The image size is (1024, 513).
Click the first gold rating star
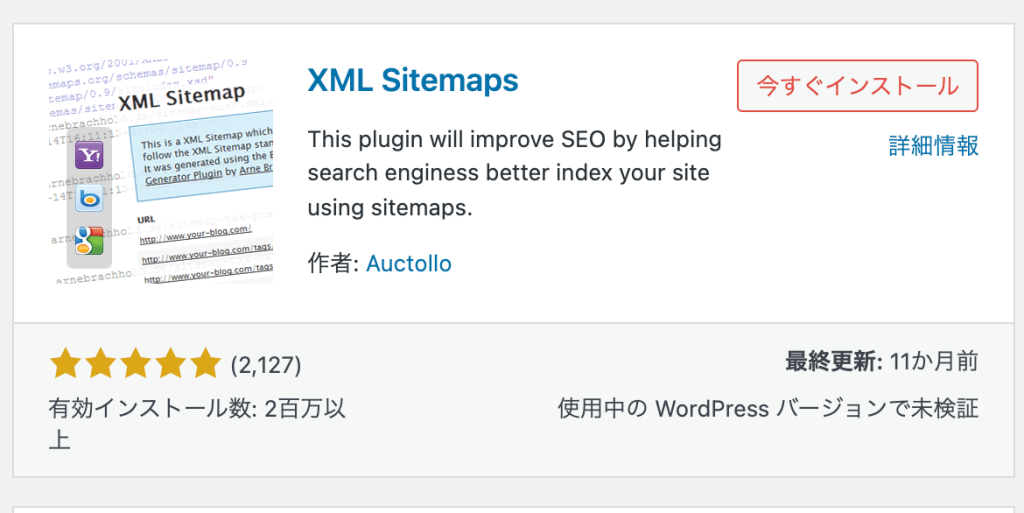[65, 364]
